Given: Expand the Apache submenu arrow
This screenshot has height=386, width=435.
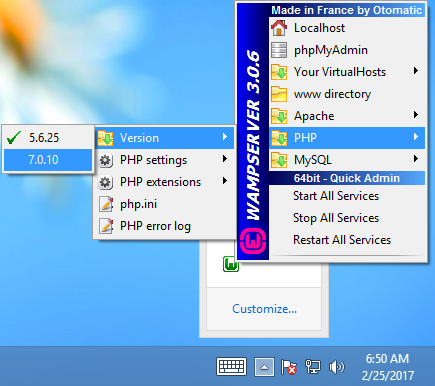Looking at the screenshot, I should 416,115.
